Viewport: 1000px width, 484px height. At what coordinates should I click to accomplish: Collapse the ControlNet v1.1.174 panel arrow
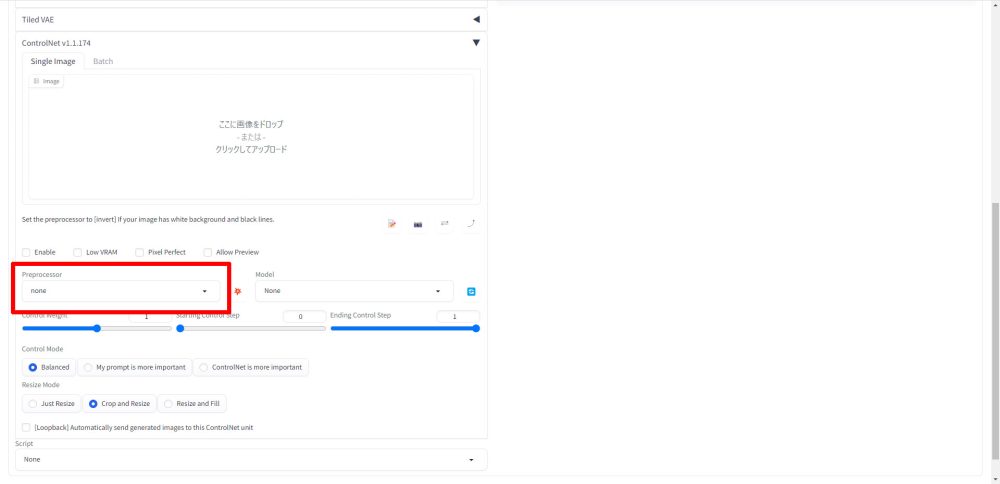coord(476,43)
